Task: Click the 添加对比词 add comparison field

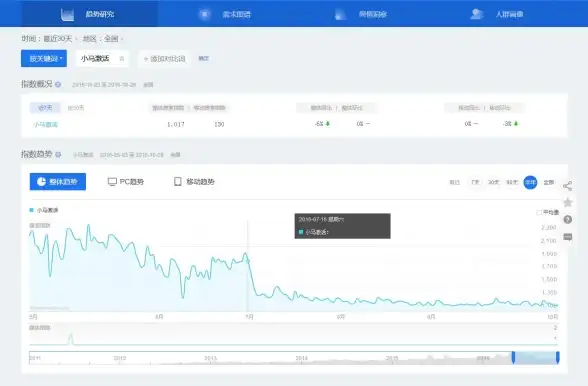Action: coord(164,59)
